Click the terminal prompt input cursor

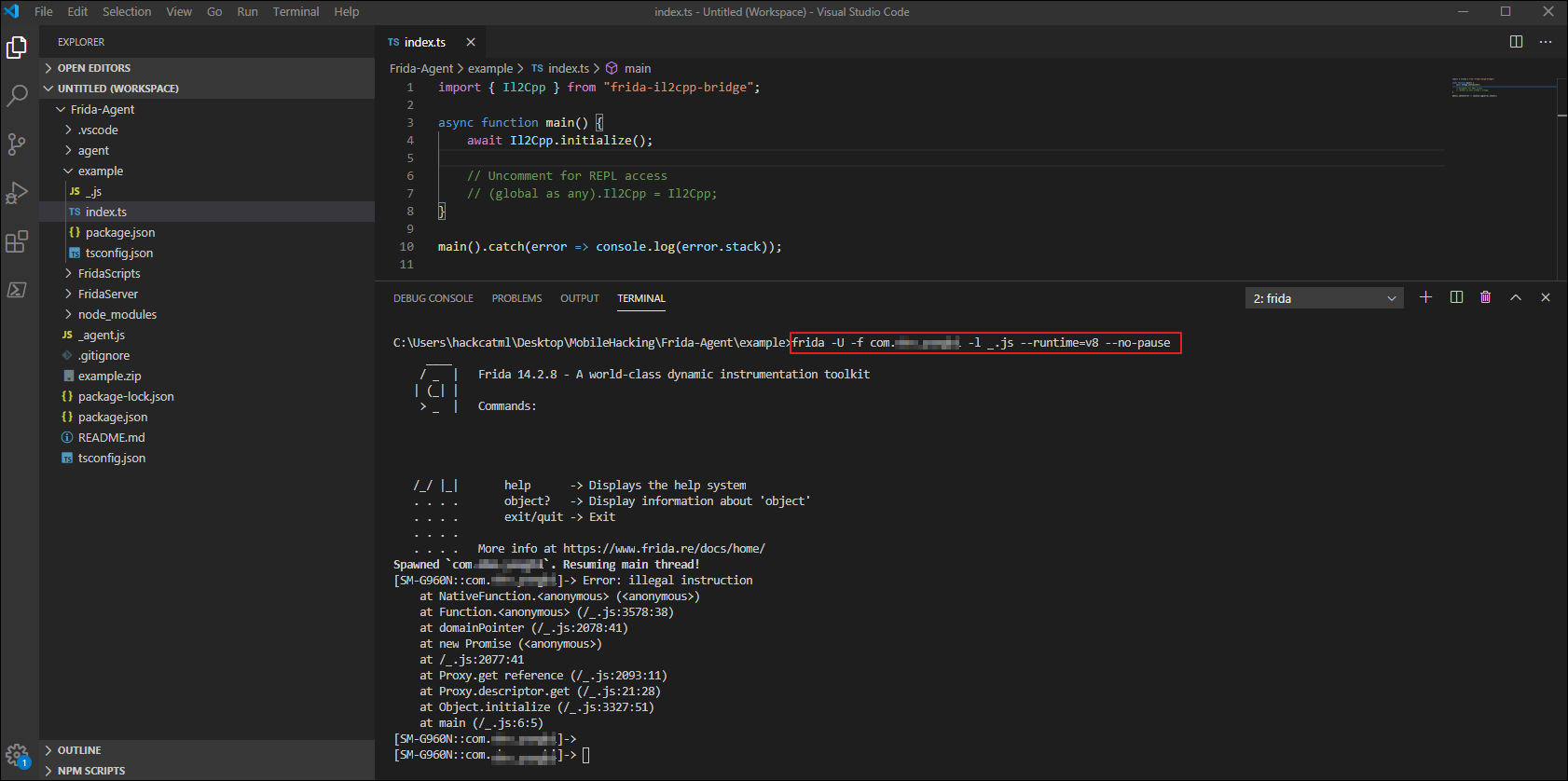(x=586, y=755)
